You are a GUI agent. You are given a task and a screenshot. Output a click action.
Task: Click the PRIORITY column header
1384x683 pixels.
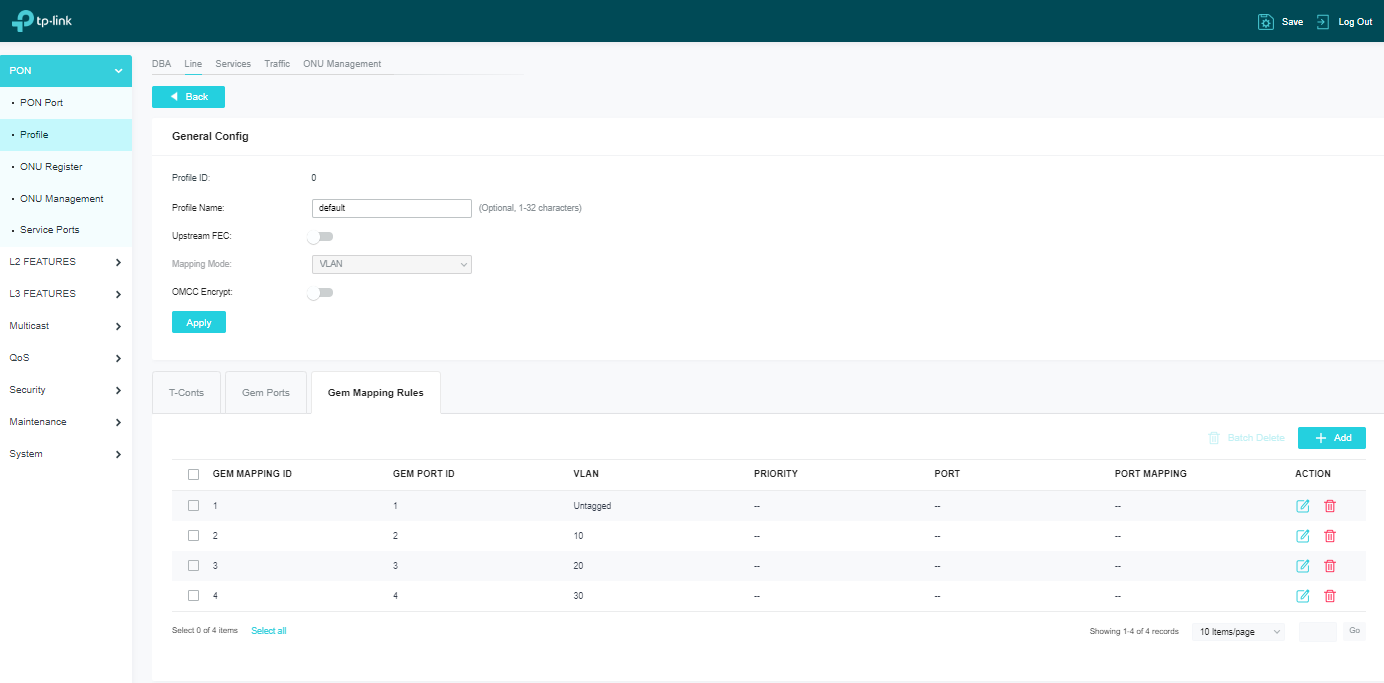click(x=776, y=474)
